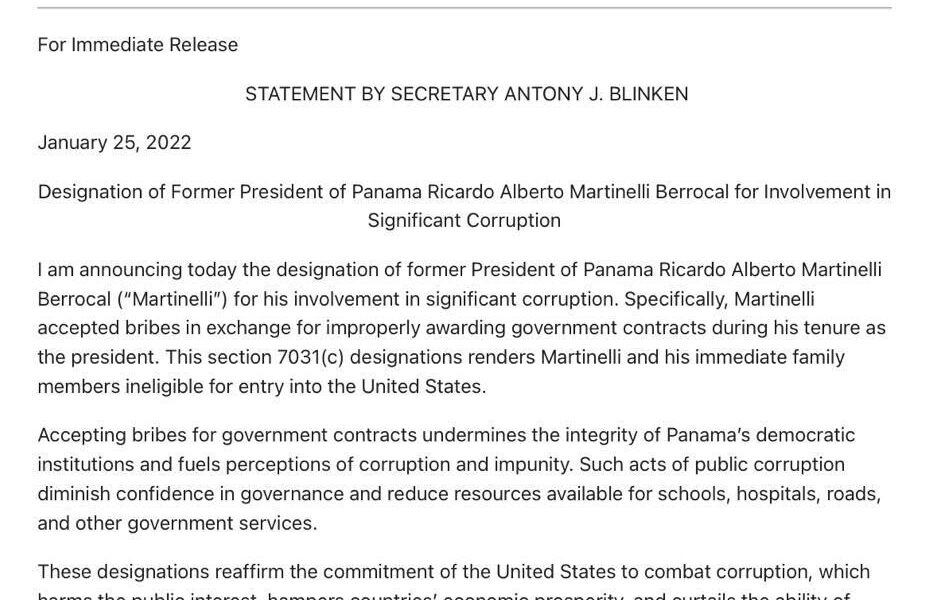Image resolution: width=930 pixels, height=600 pixels.
Task: Click the horizontal divider line at top
Action: 464,8
